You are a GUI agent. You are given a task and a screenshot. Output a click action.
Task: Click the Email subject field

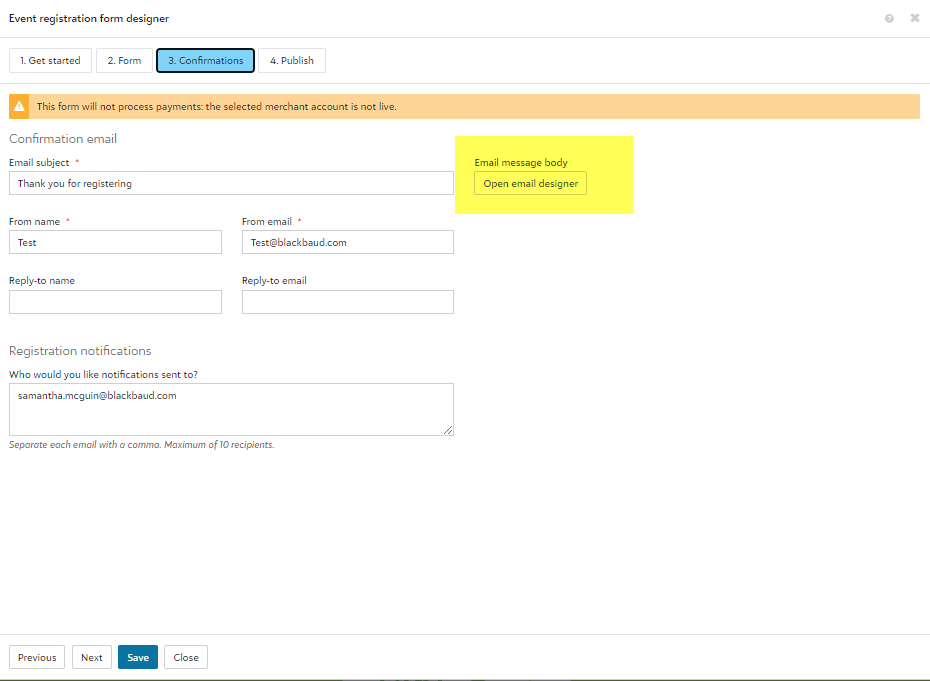point(231,183)
